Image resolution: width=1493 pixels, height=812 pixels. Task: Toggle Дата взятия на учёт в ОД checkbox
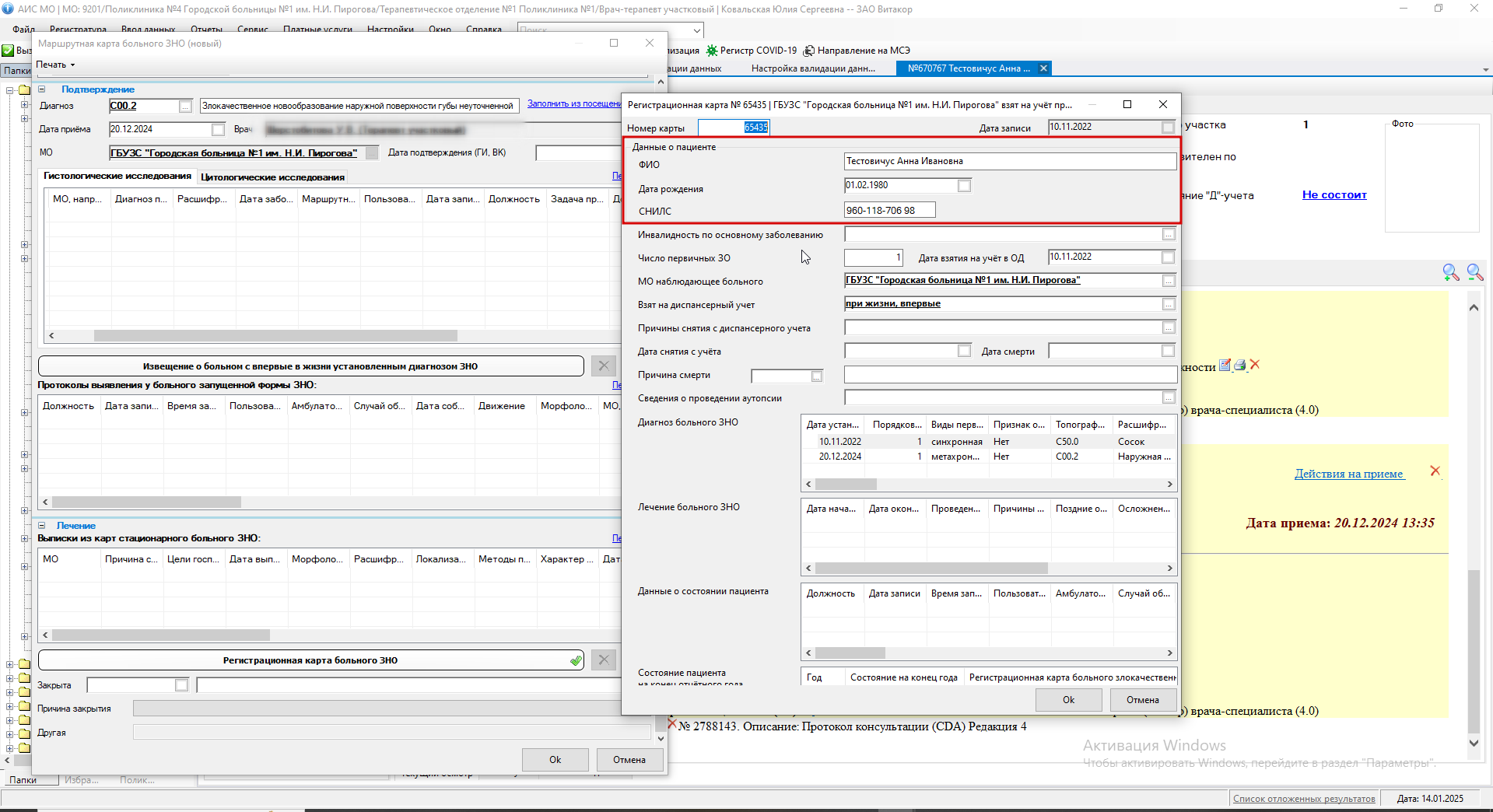(x=1168, y=257)
